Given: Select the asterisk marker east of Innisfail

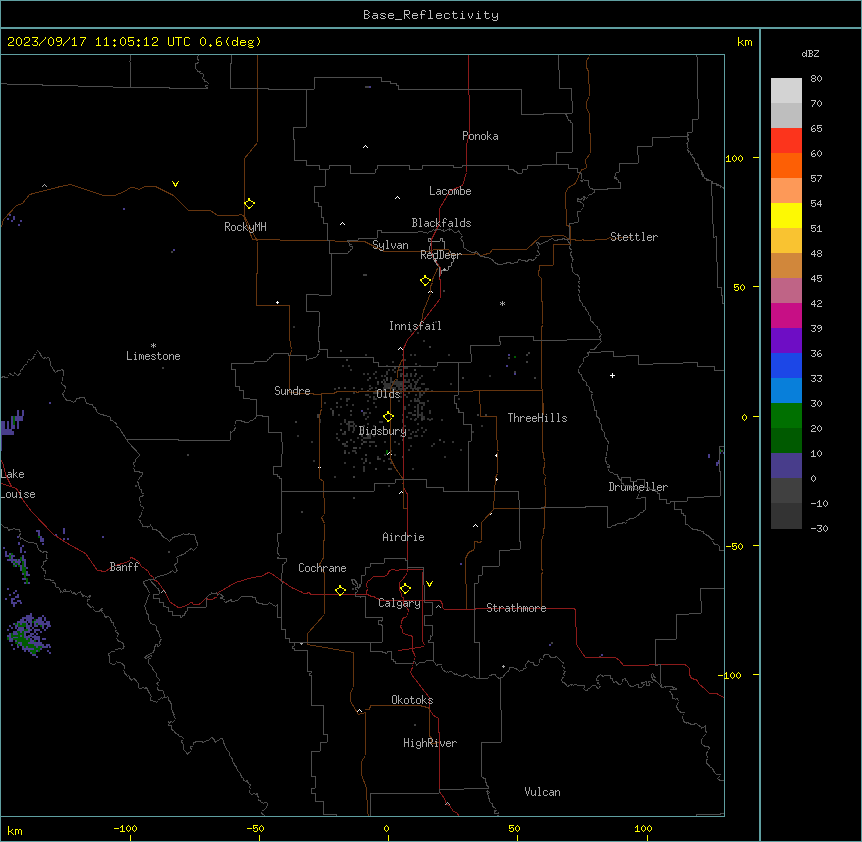Looking at the screenshot, I should pos(502,303).
